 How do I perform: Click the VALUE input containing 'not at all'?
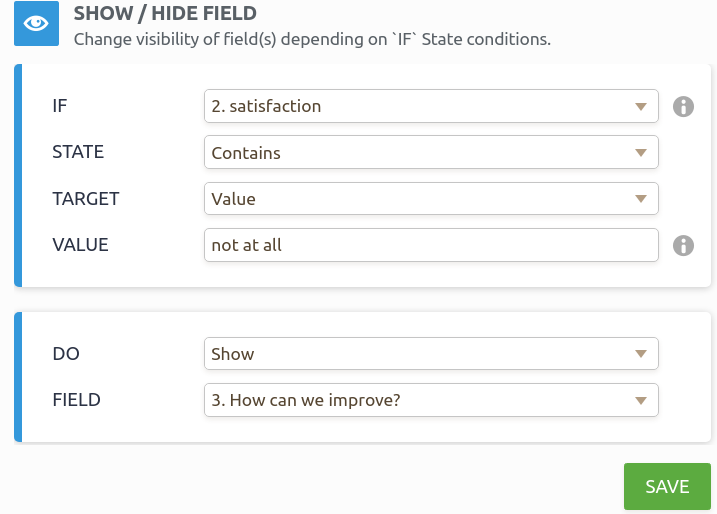pos(430,245)
